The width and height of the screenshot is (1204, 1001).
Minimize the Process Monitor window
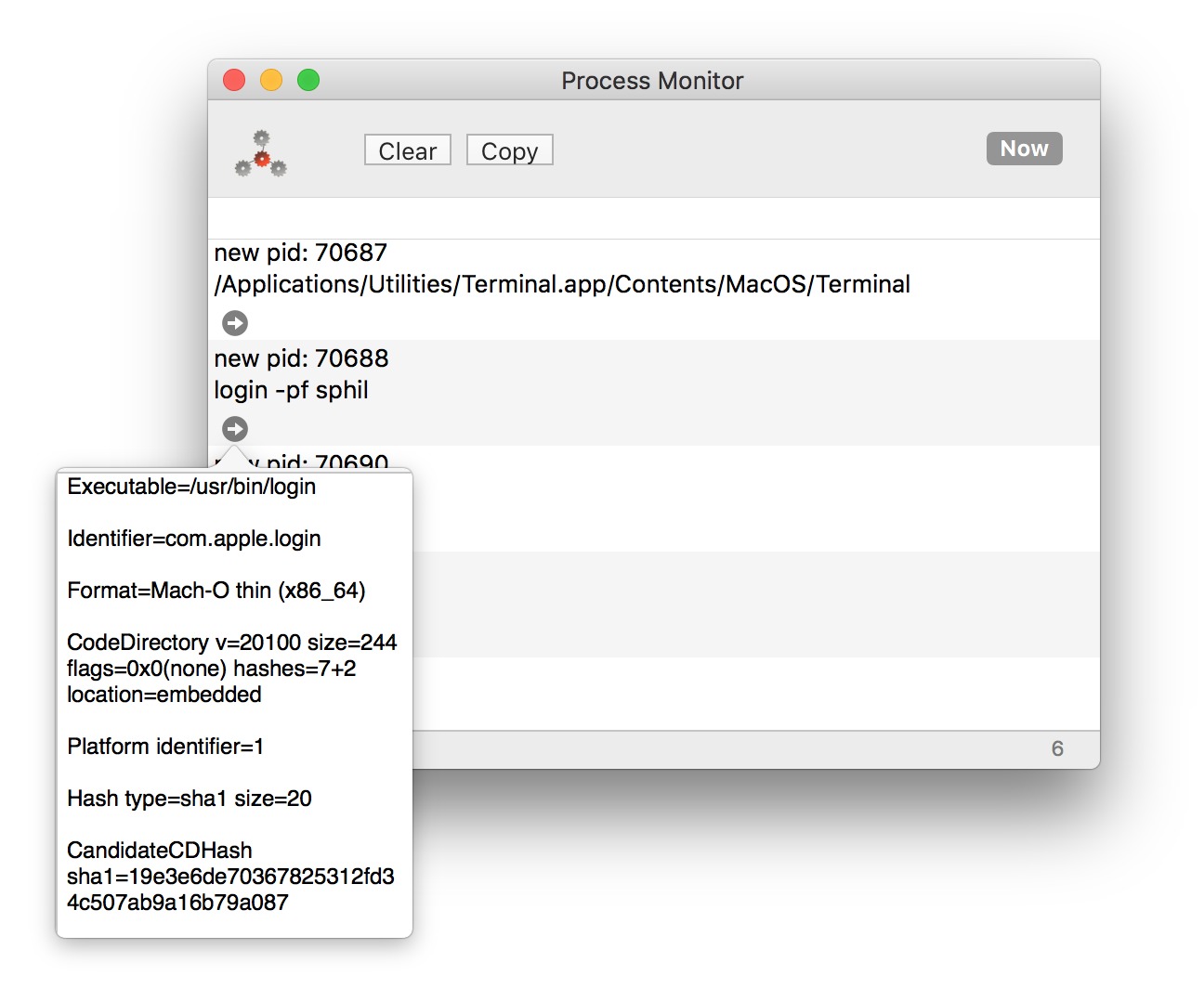click(x=271, y=81)
